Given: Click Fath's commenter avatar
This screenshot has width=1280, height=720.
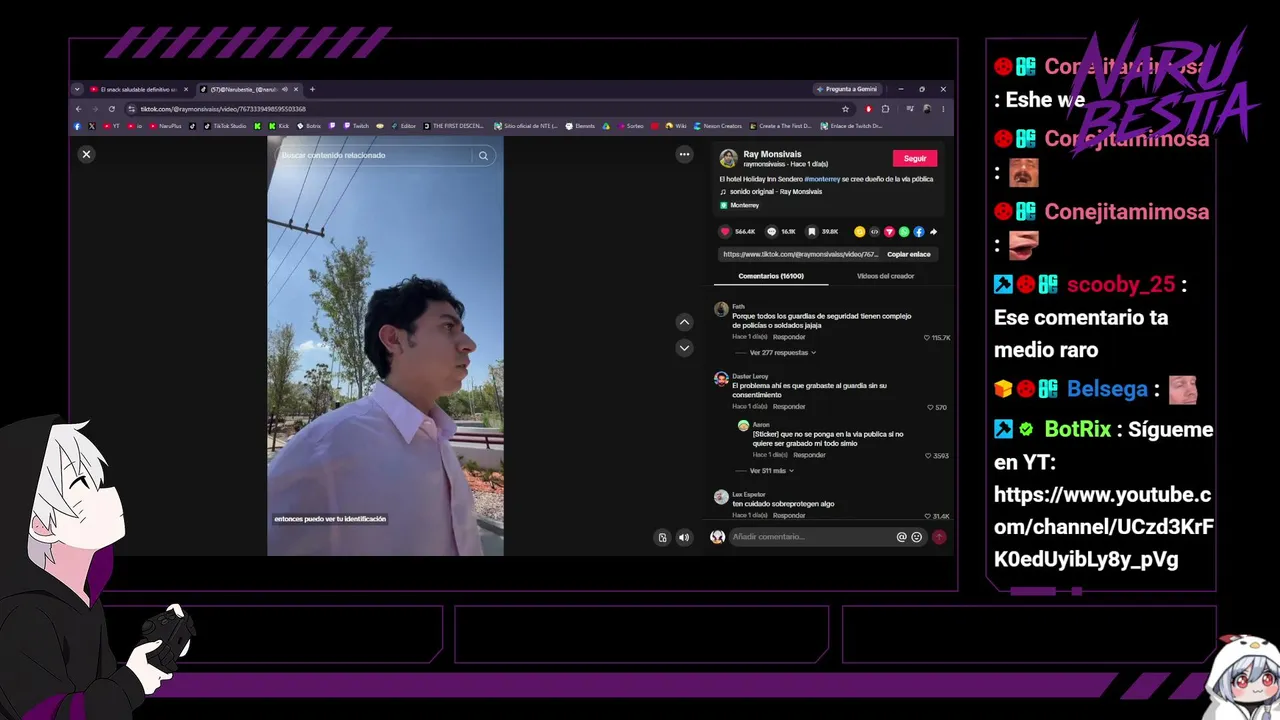Looking at the screenshot, I should coord(721,310).
